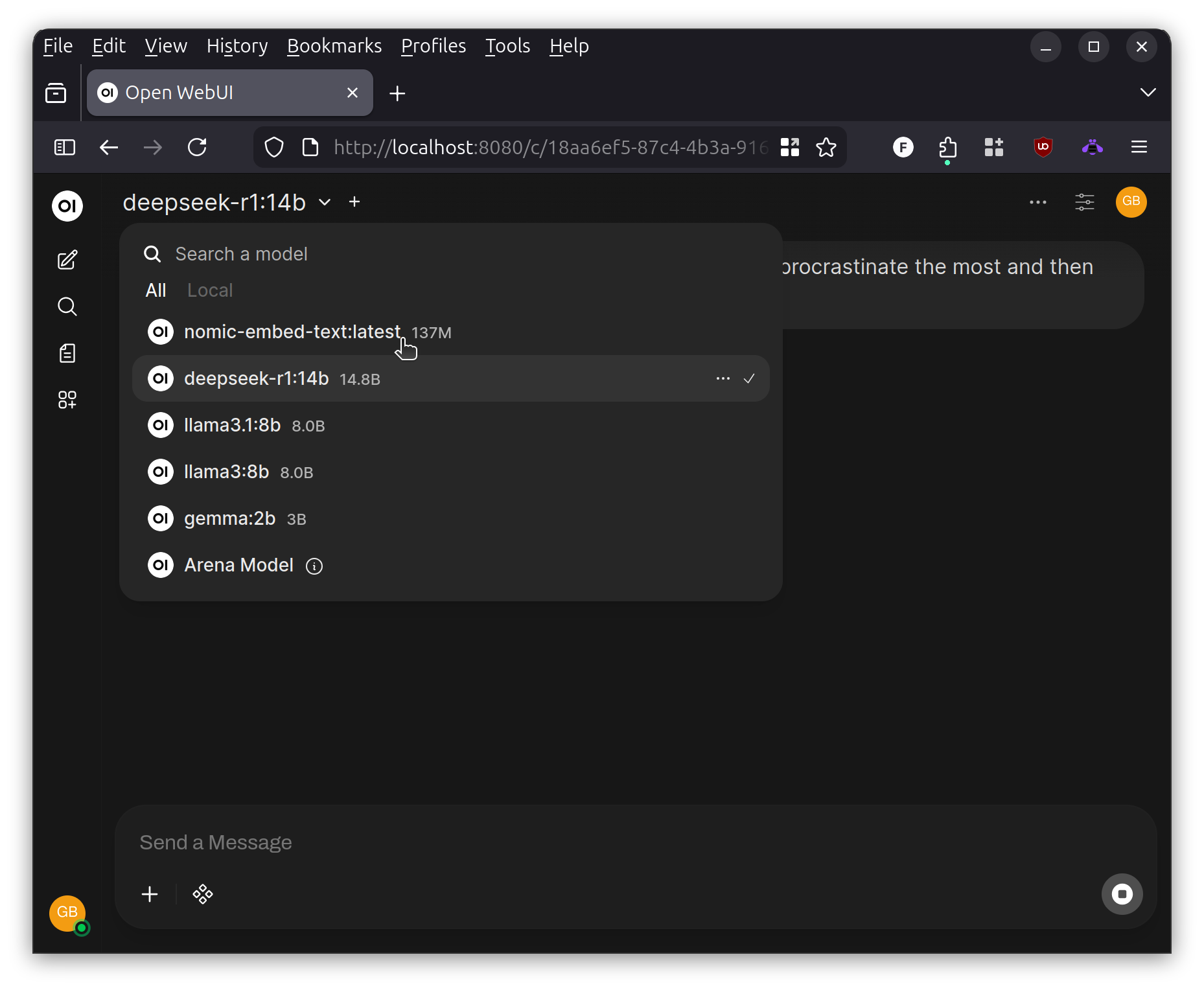Toggle tracking protection shield in address bar
Viewport: 1204px width, 990px height.
pos(273,147)
